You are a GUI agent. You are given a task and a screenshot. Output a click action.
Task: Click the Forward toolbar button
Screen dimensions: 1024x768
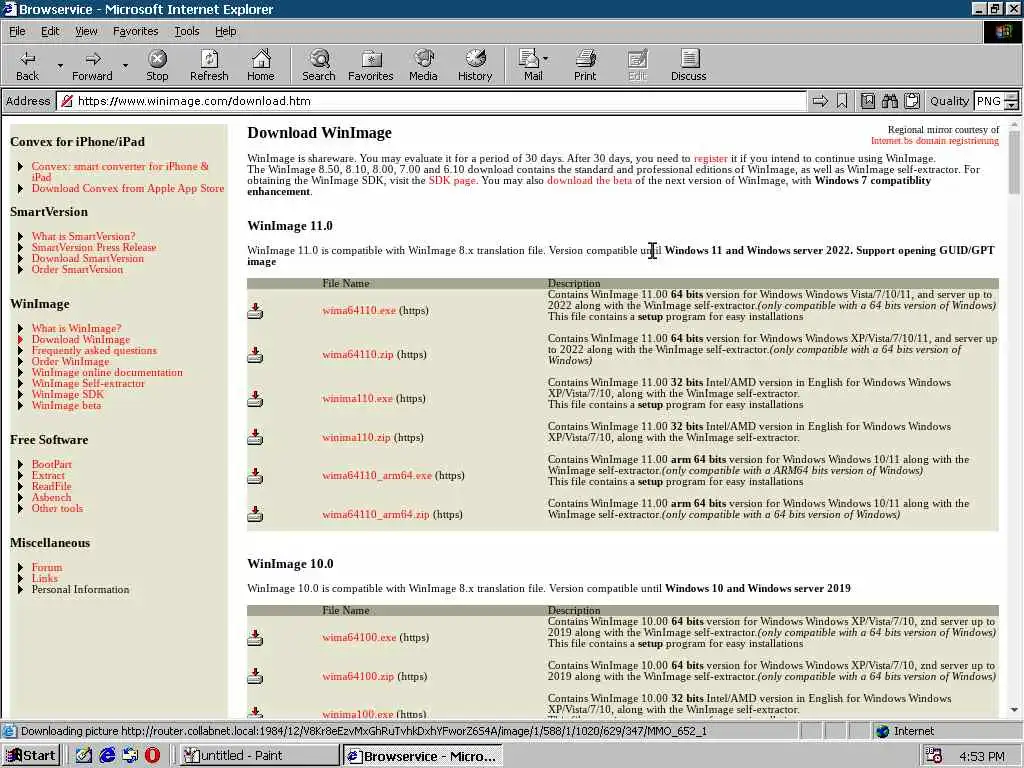(x=92, y=65)
